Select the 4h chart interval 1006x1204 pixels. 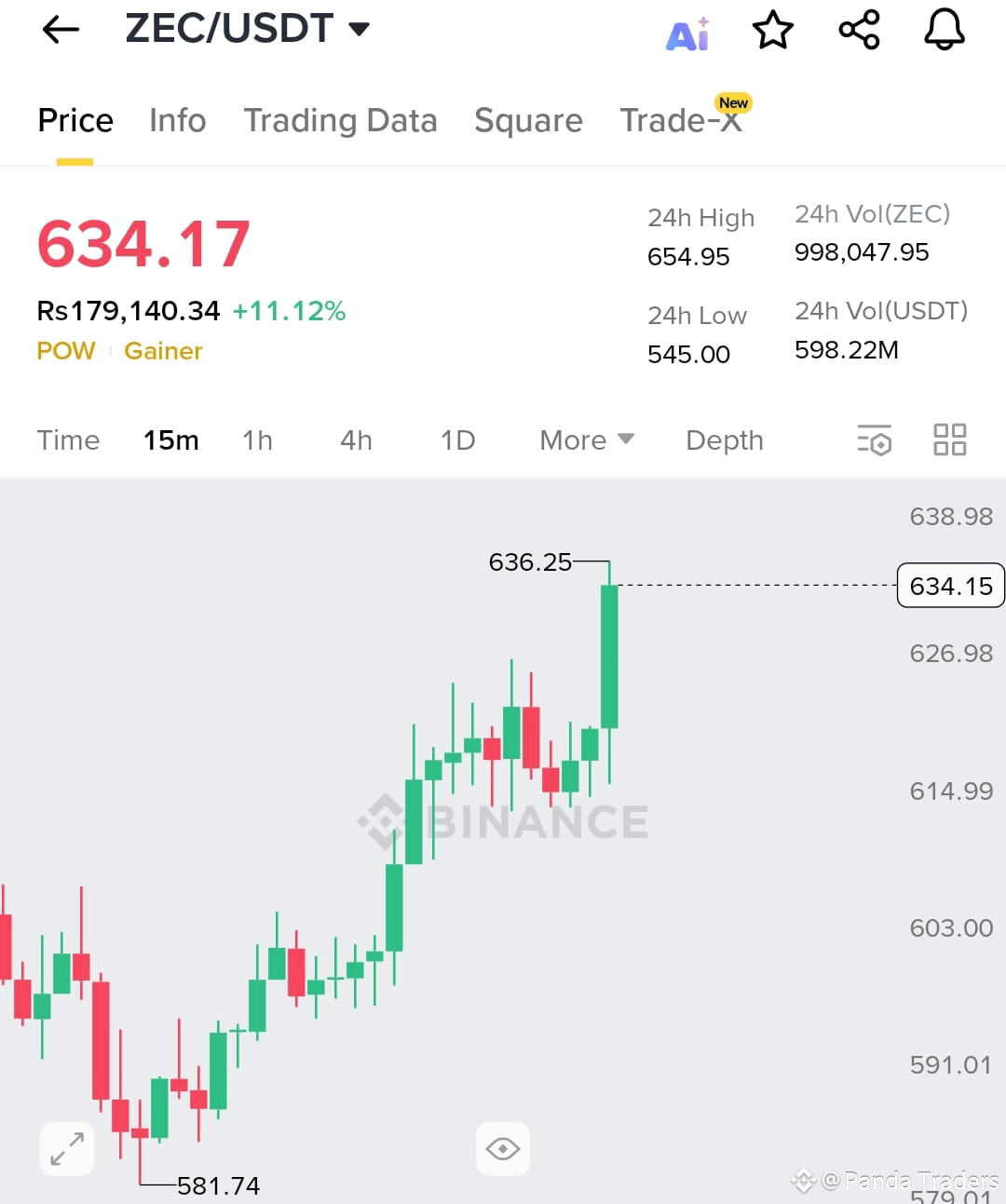pos(356,440)
